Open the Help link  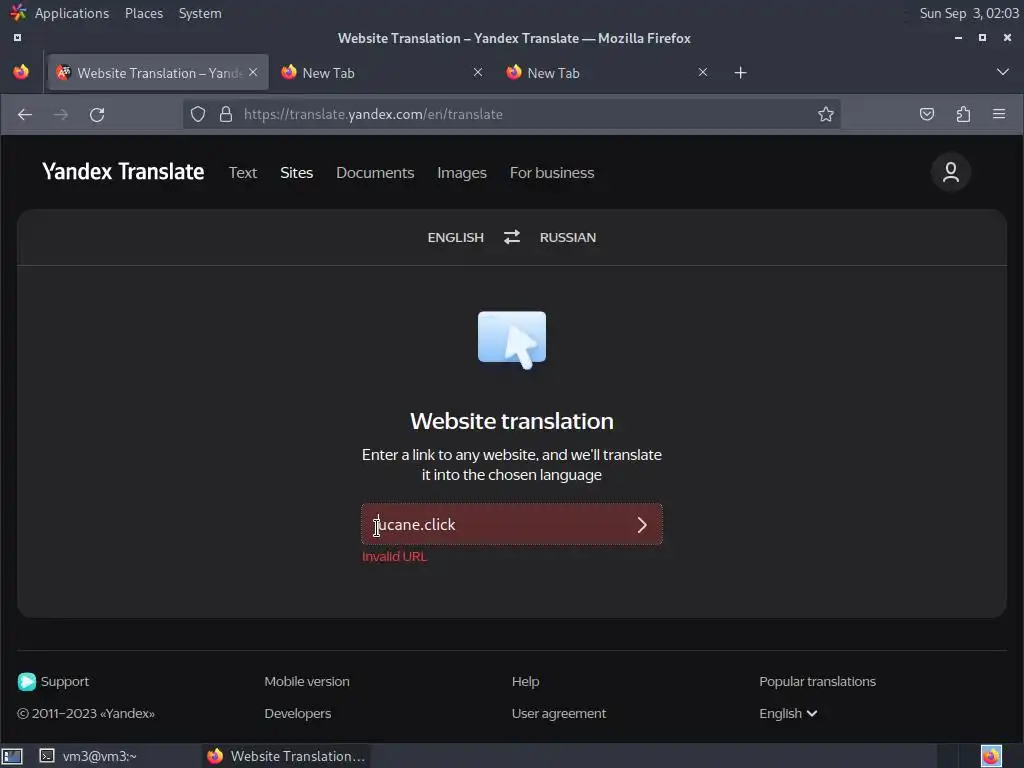tap(526, 681)
